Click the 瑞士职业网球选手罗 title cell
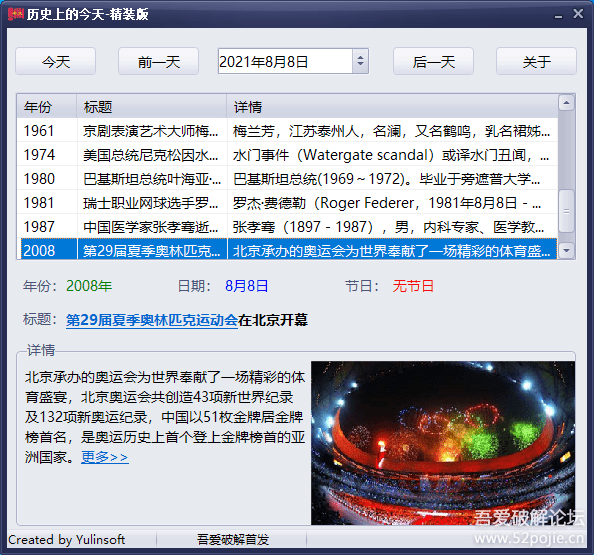The width and height of the screenshot is (594, 555). point(152,203)
